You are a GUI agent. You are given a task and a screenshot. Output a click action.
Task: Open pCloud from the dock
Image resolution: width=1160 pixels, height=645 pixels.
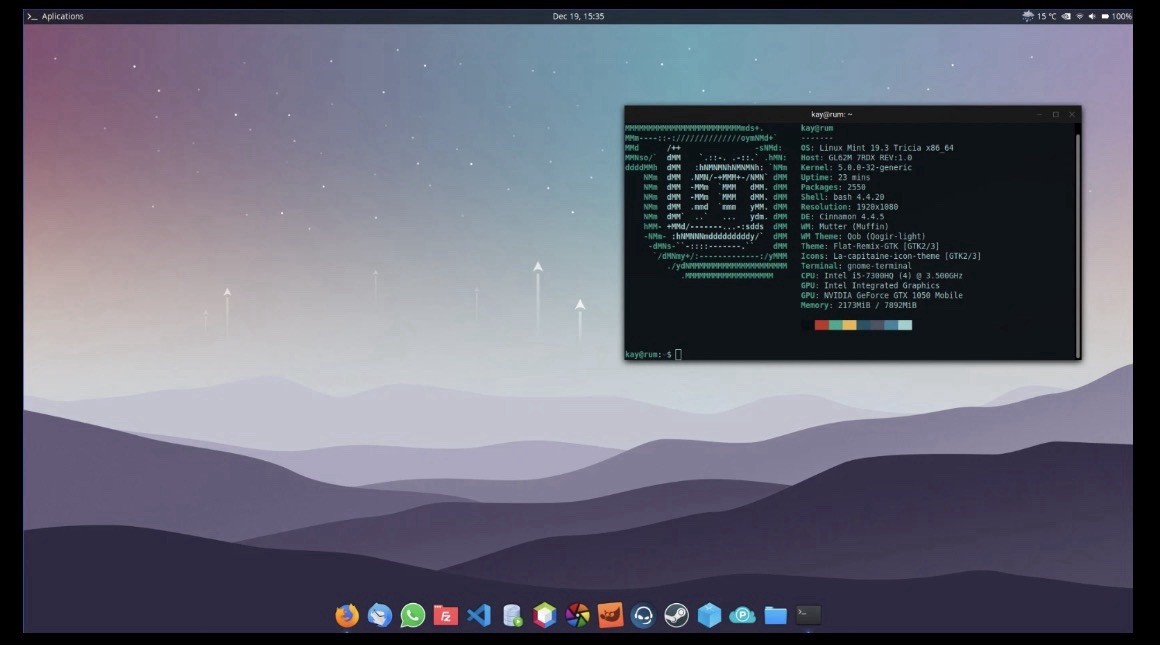pyautogui.click(x=742, y=615)
